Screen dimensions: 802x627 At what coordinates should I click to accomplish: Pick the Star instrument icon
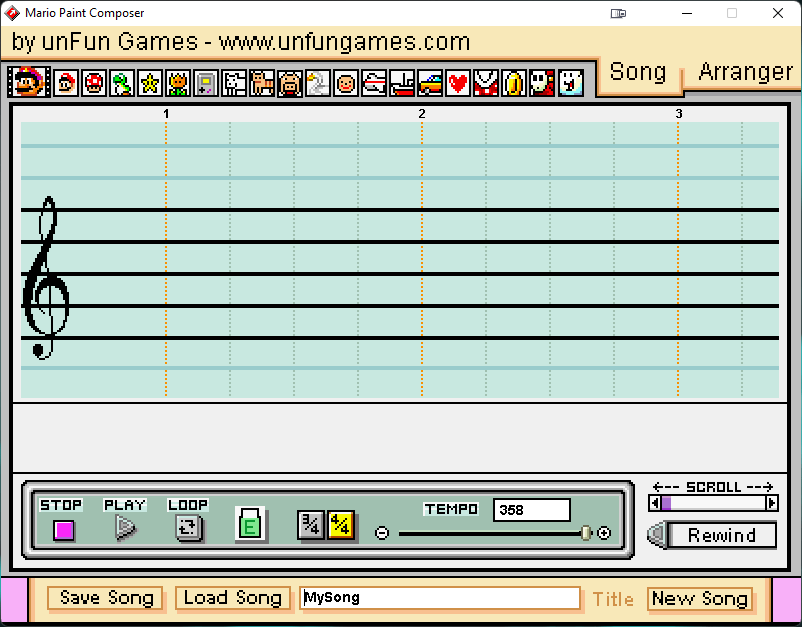click(149, 83)
